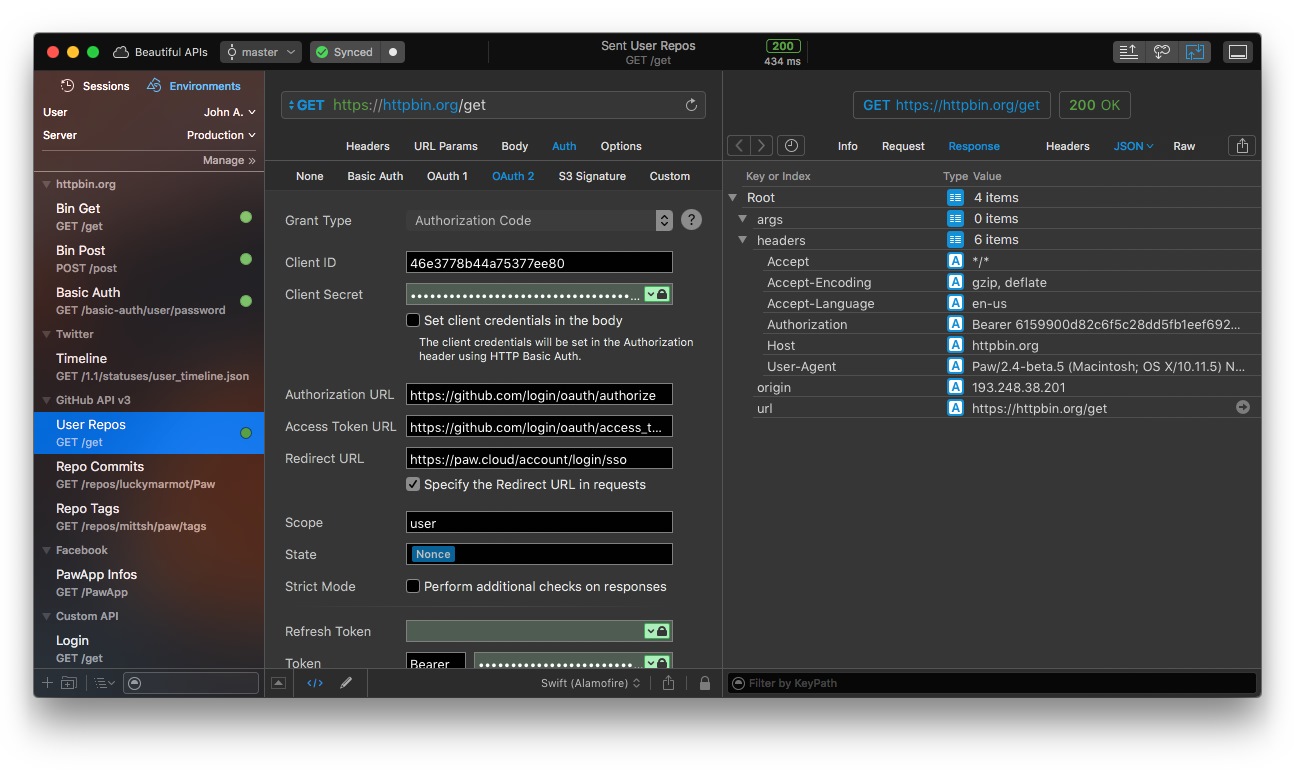
Task: Switch to the Headers request tab
Action: click(367, 146)
